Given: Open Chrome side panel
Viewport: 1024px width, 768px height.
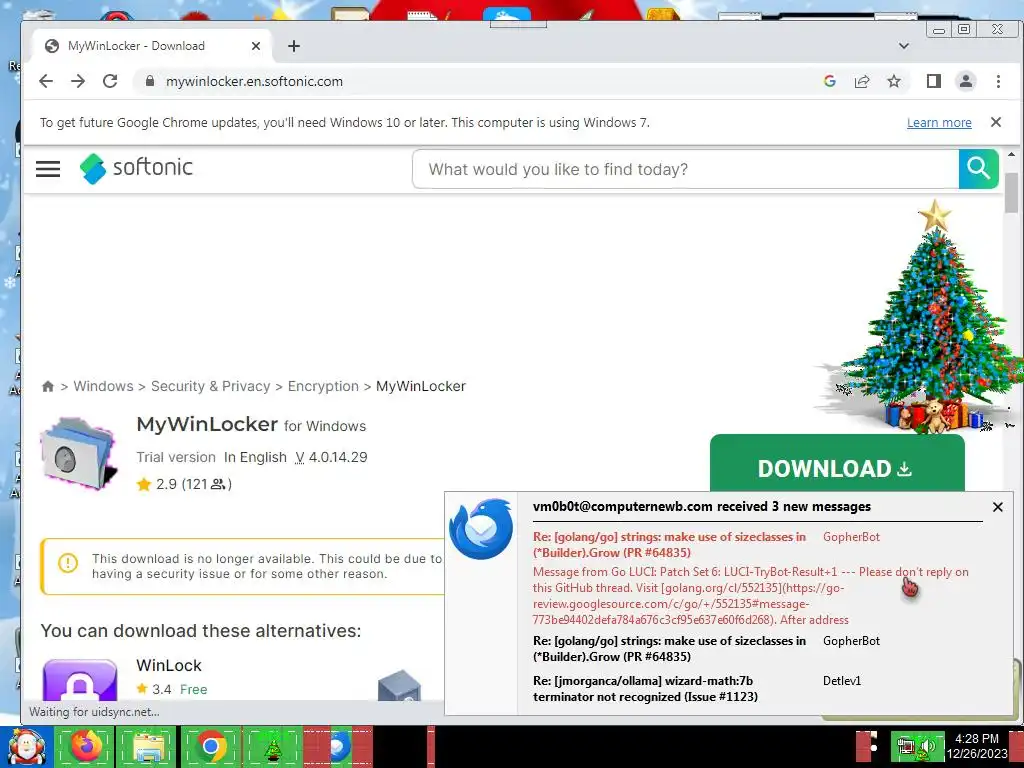Looking at the screenshot, I should click(x=934, y=81).
